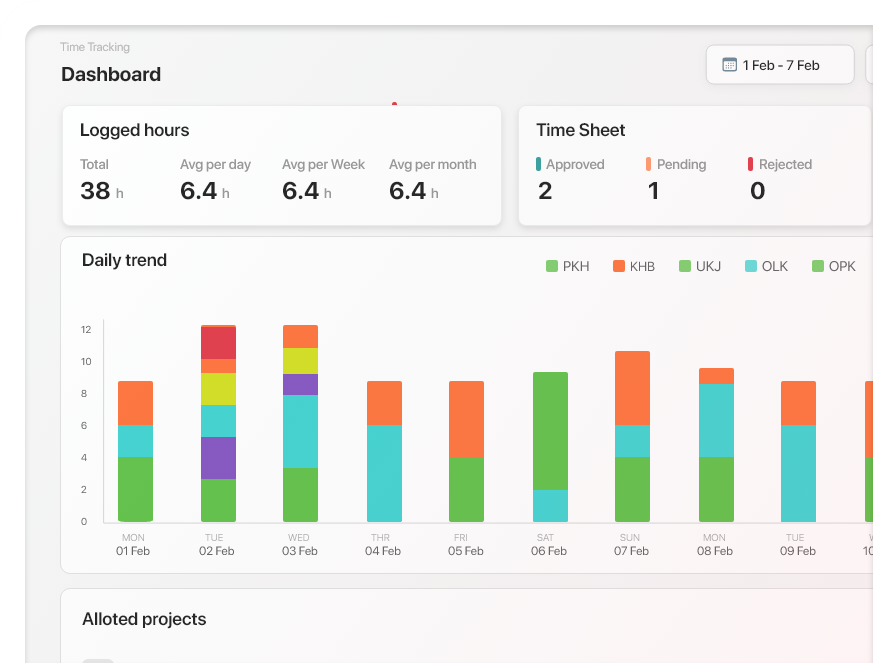Select the KHB orange legend swatch
This screenshot has width=873, height=663.
[619, 266]
